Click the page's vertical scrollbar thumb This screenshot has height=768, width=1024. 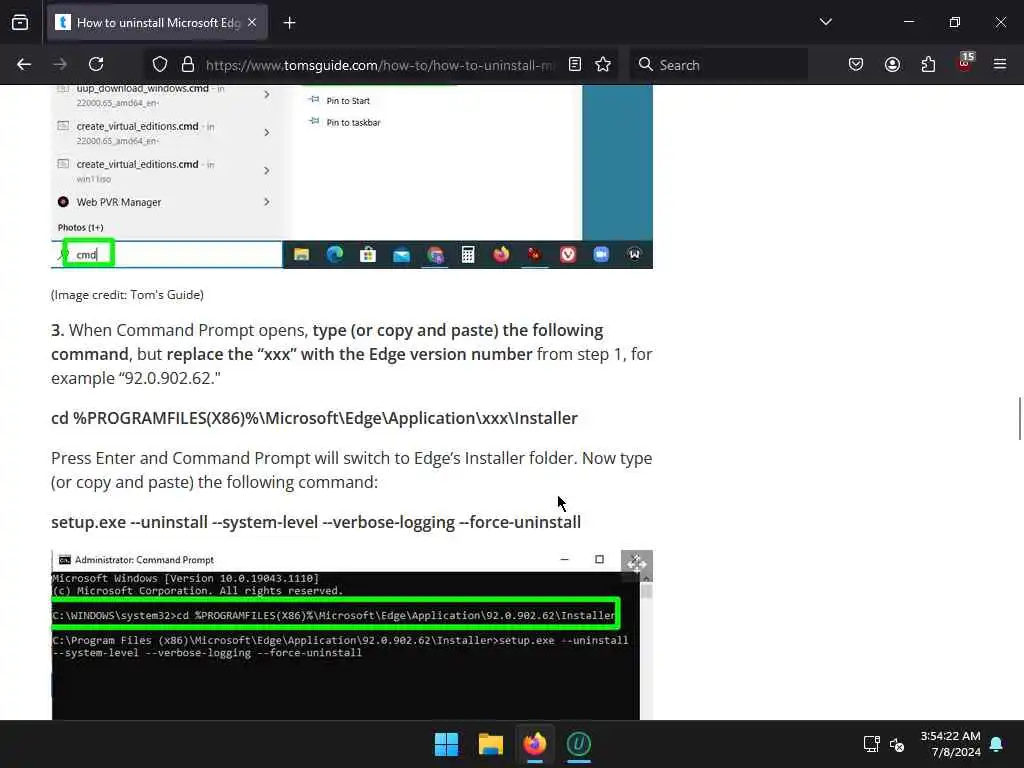1019,418
